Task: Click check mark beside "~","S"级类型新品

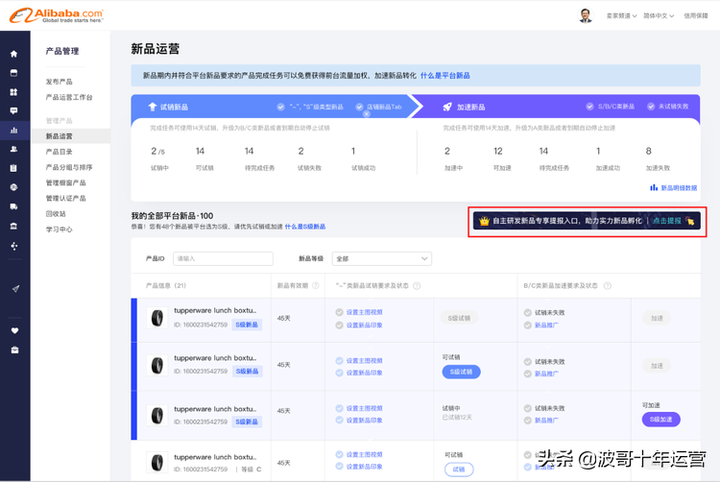Action: pyautogui.click(x=281, y=106)
